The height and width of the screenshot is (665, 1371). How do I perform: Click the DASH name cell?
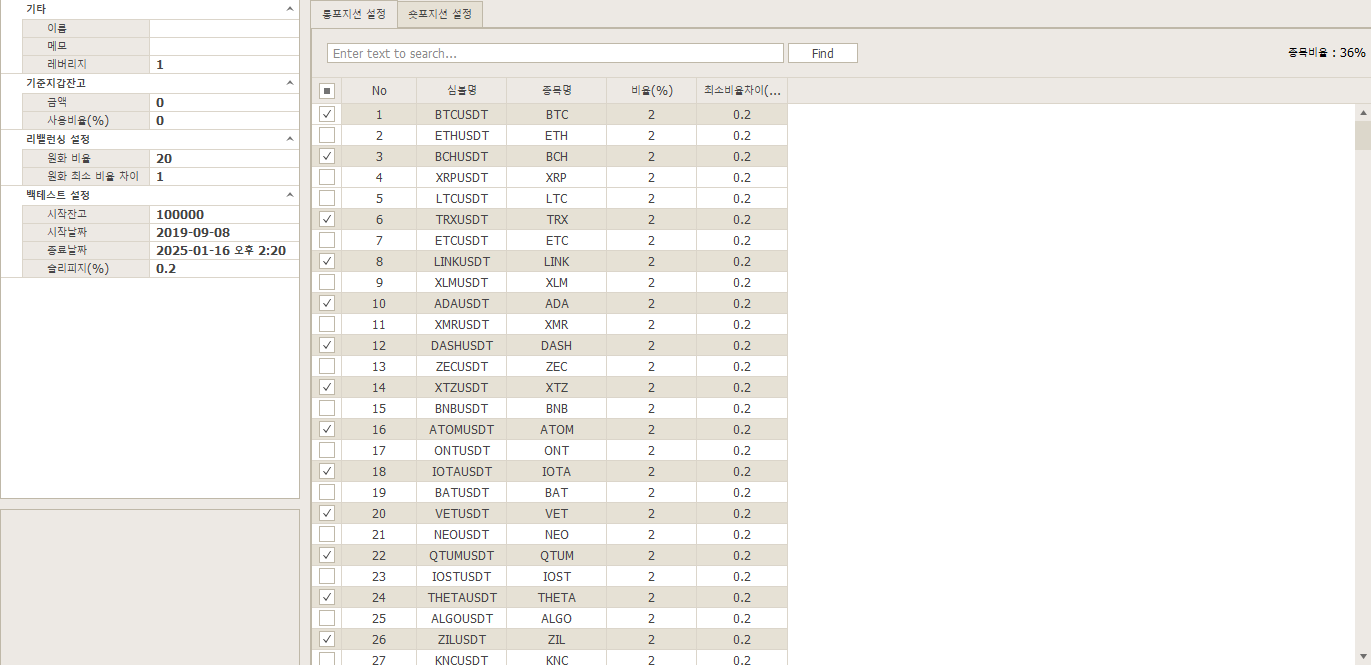[x=557, y=345]
